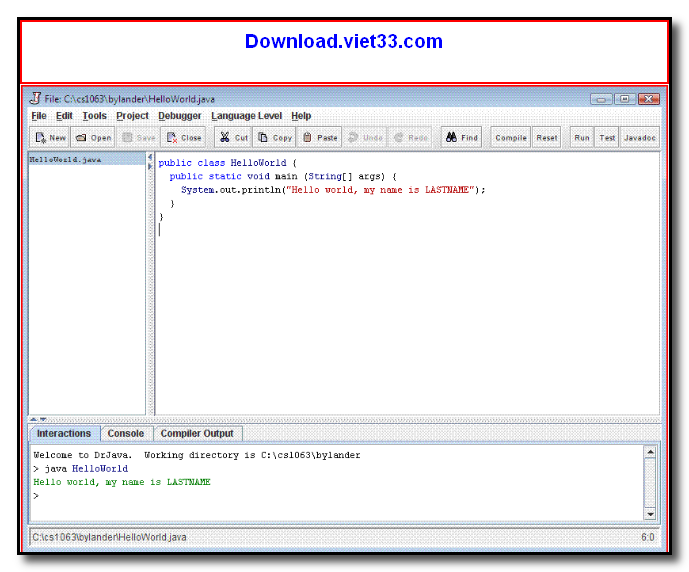
Task: Close the document with Close button
Action: 184,138
